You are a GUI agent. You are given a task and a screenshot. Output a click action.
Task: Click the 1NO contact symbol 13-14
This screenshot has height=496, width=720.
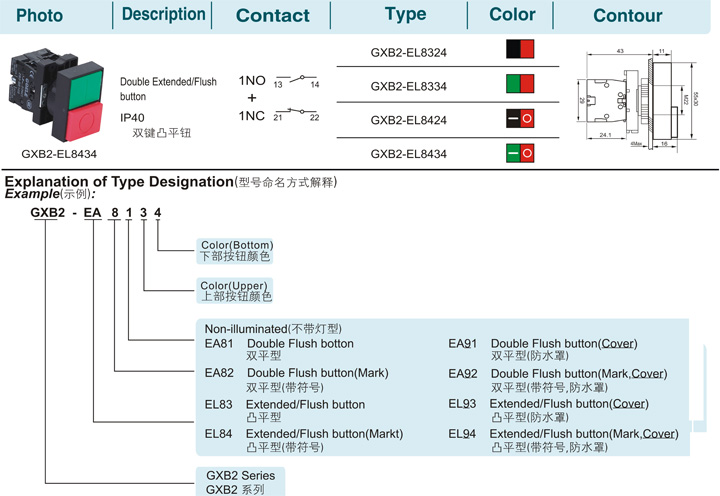point(296,81)
